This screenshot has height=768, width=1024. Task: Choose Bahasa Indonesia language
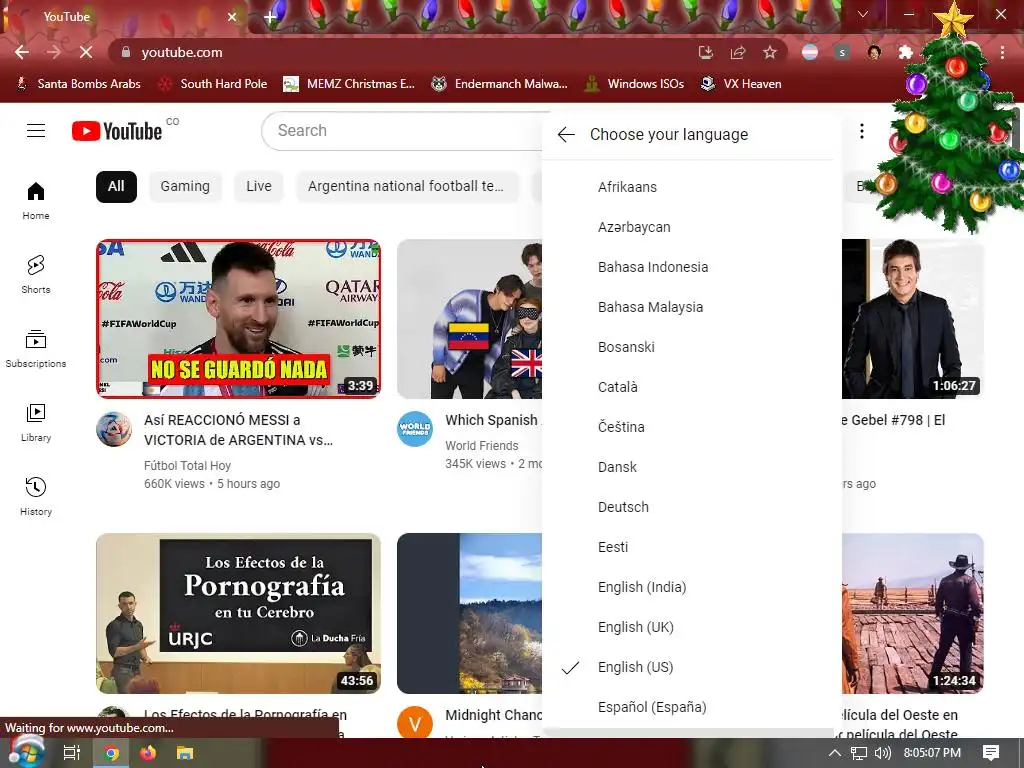point(692,267)
